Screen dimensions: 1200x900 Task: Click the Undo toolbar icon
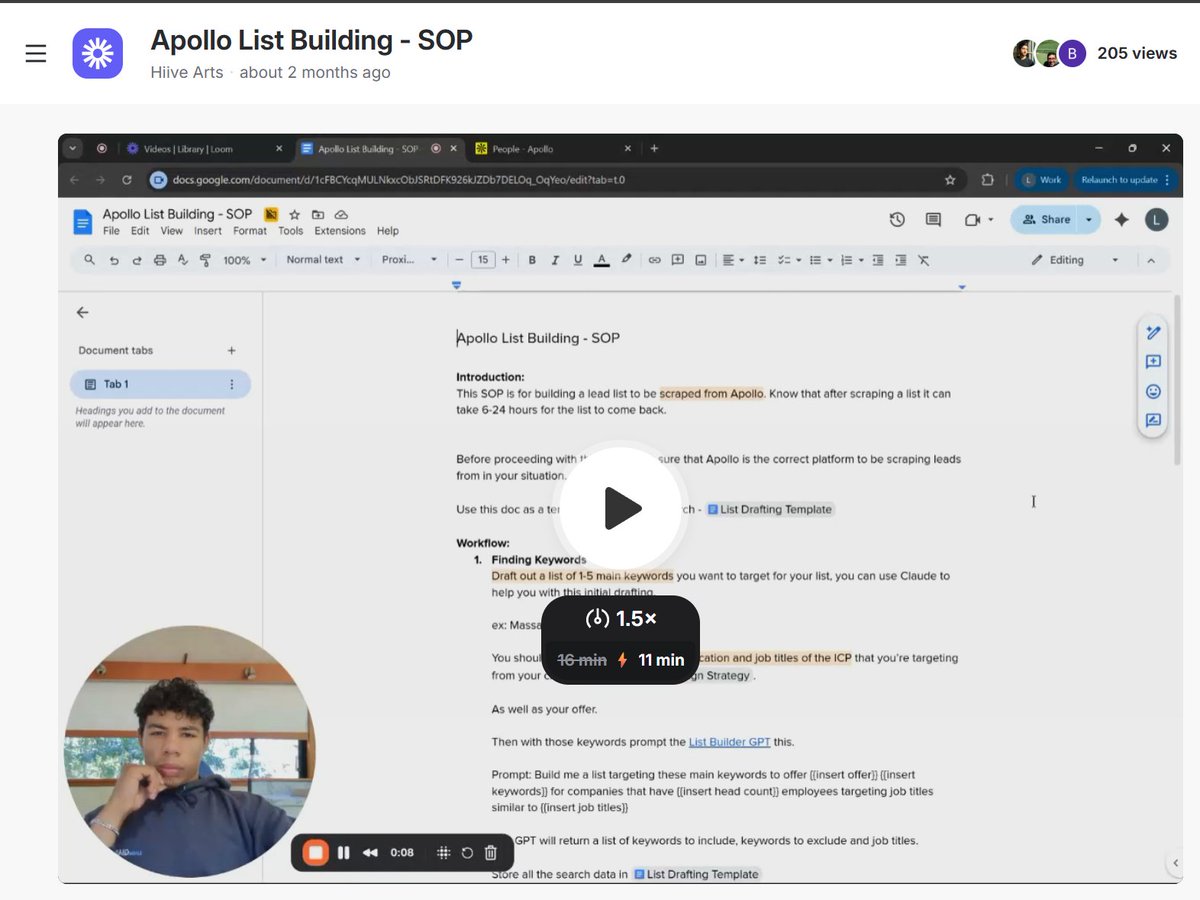114,260
